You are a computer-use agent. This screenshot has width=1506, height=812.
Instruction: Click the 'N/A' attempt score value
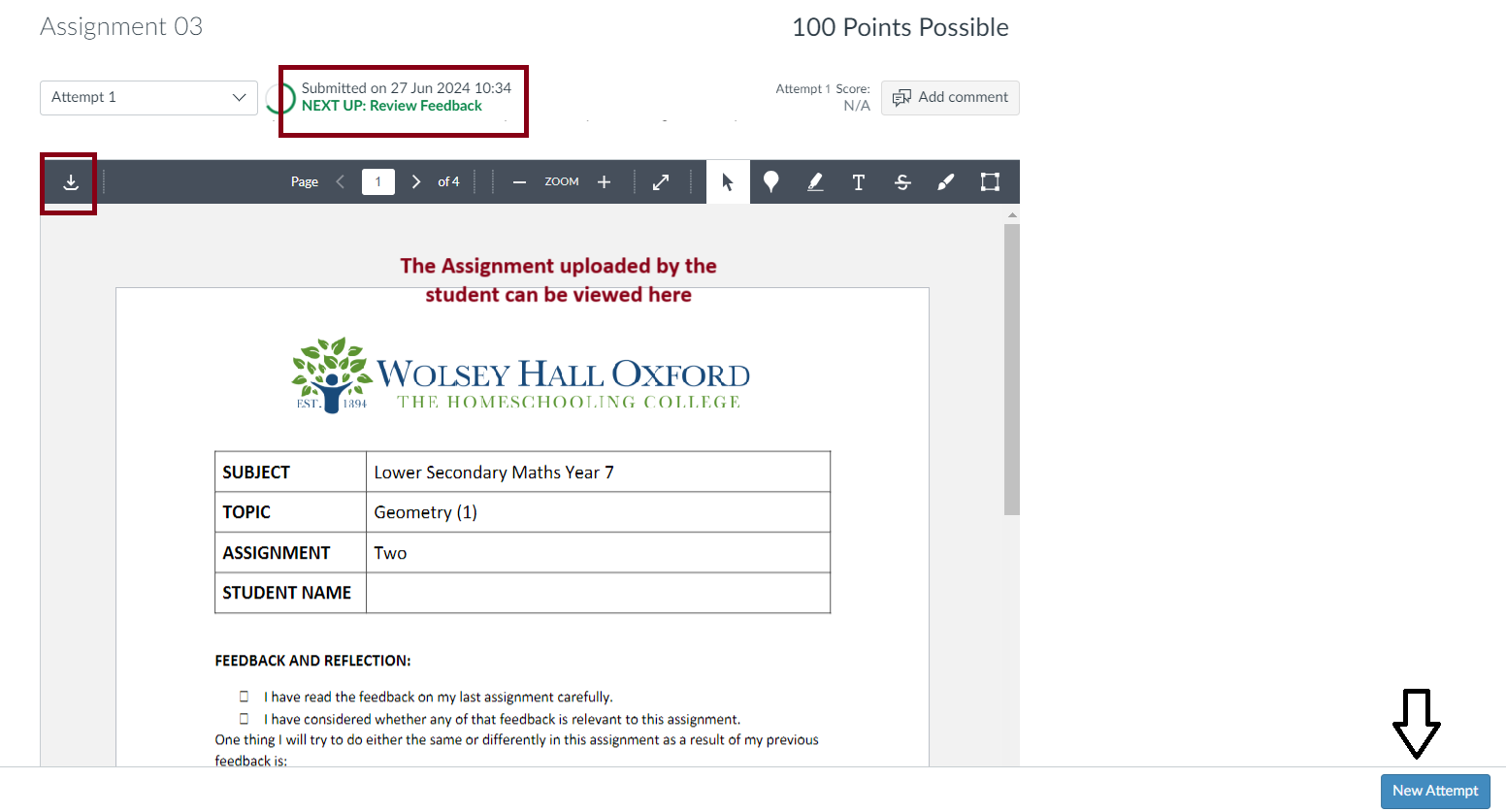[857, 106]
